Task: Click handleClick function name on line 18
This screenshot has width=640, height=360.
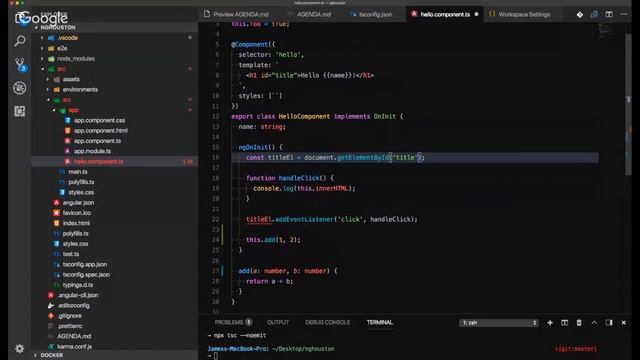Action: [x=300, y=178]
